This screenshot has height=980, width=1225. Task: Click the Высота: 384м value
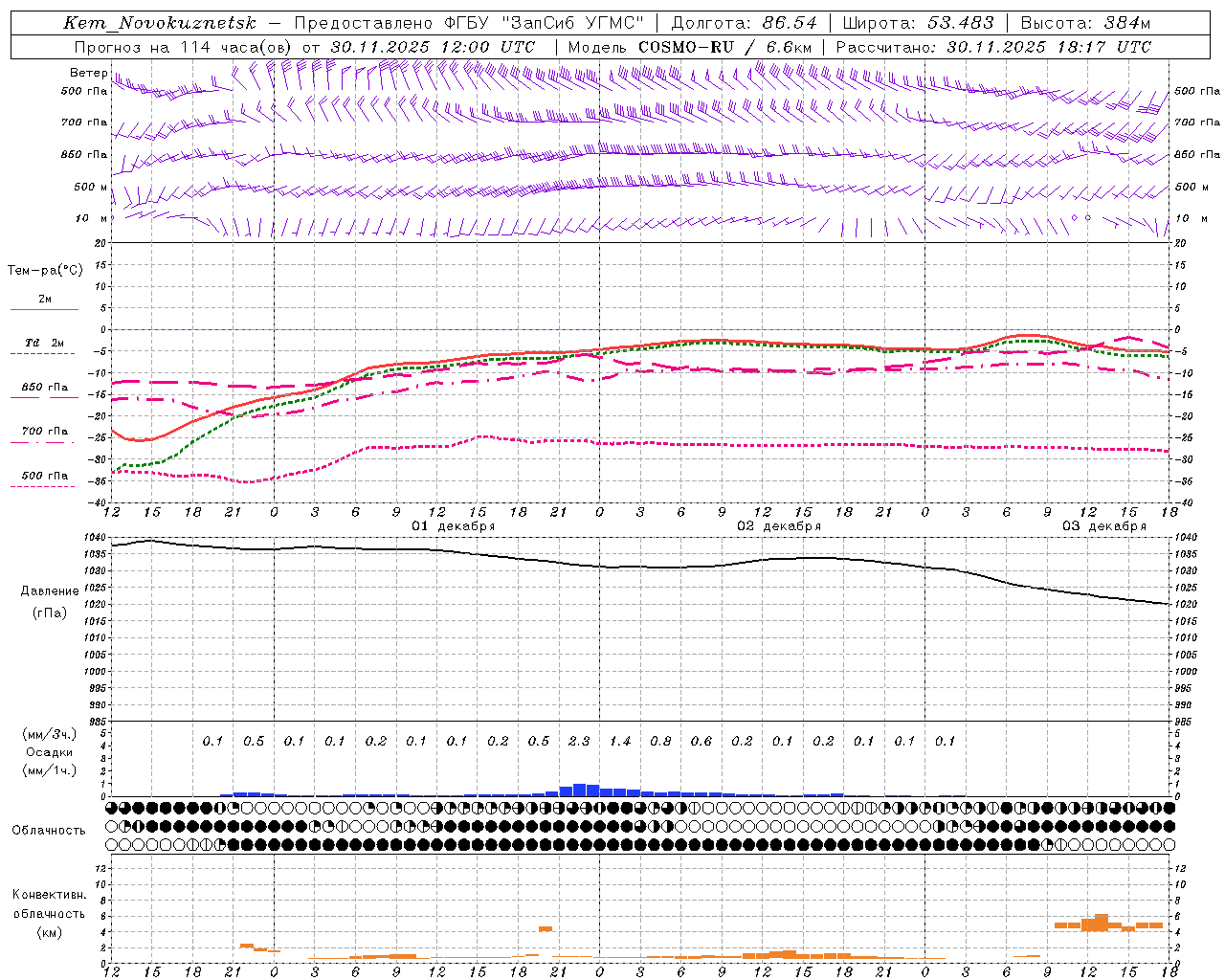coord(1085,23)
